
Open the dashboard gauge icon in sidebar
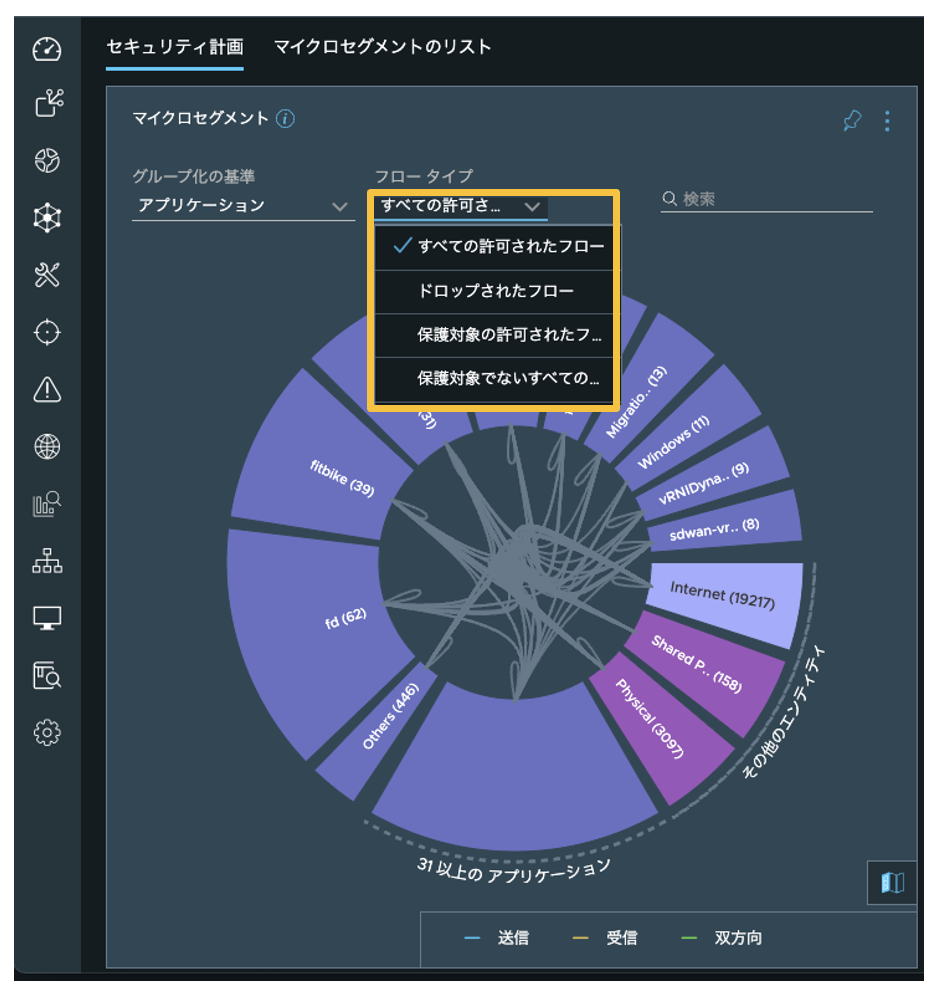(x=47, y=48)
